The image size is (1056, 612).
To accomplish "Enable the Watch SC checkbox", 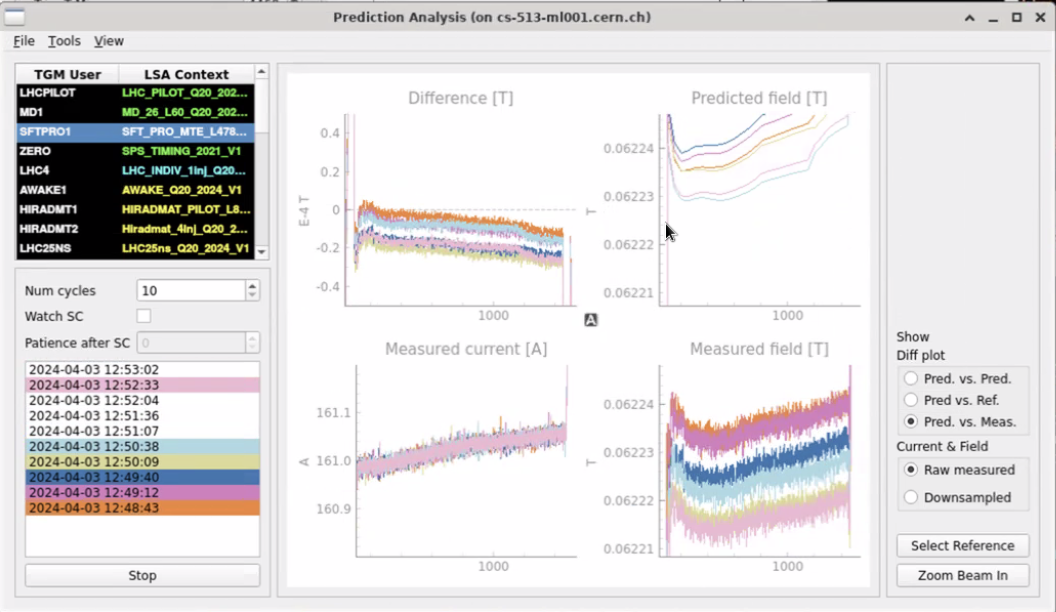I will click(144, 316).
